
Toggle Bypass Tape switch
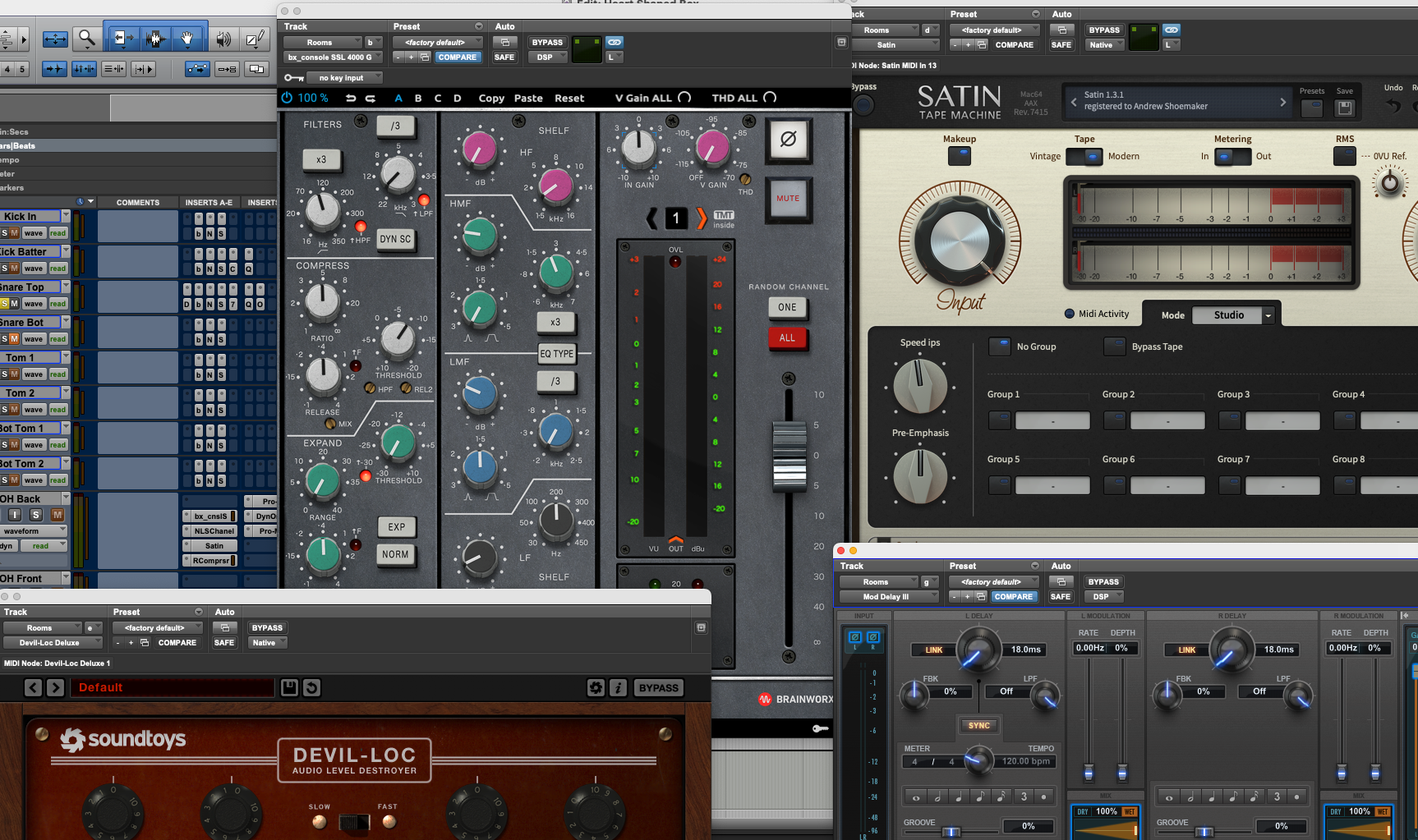[x=1115, y=347]
